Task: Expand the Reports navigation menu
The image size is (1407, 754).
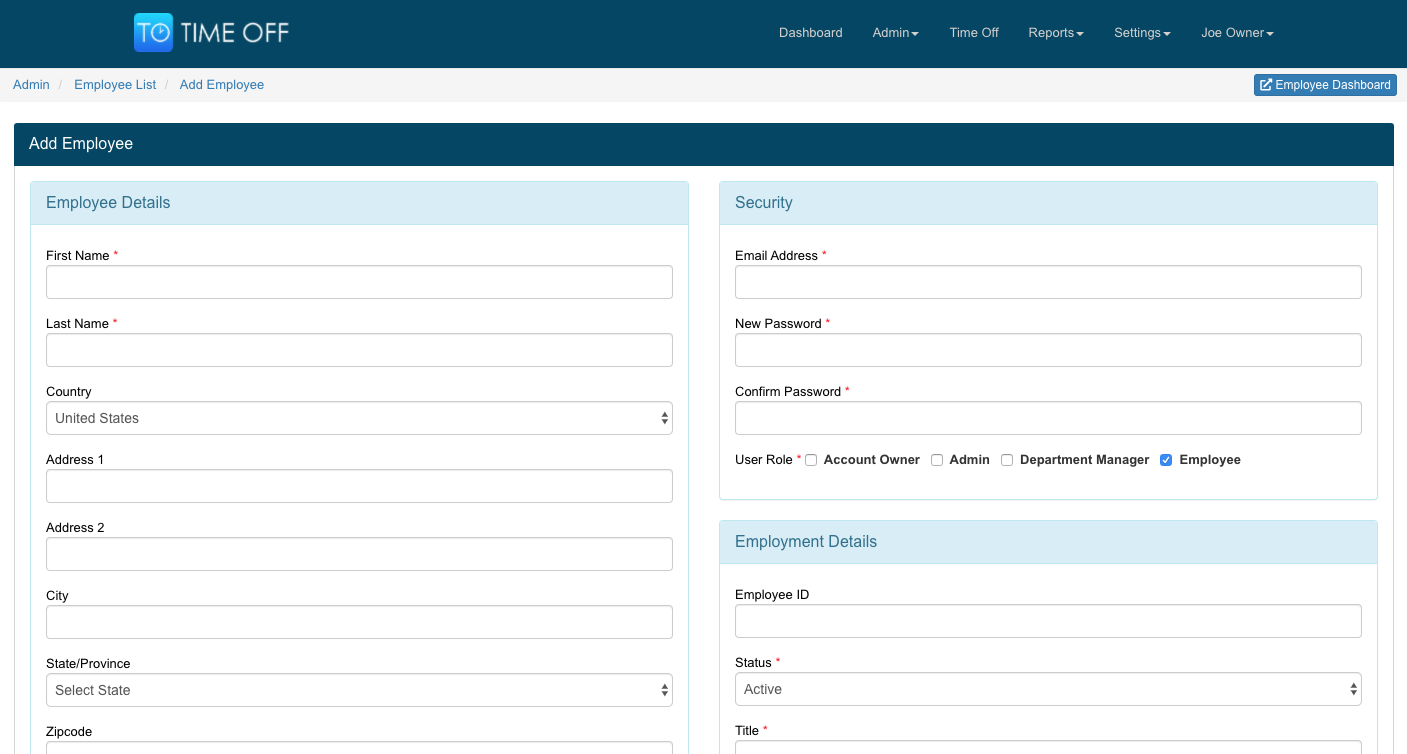Action: 1055,33
